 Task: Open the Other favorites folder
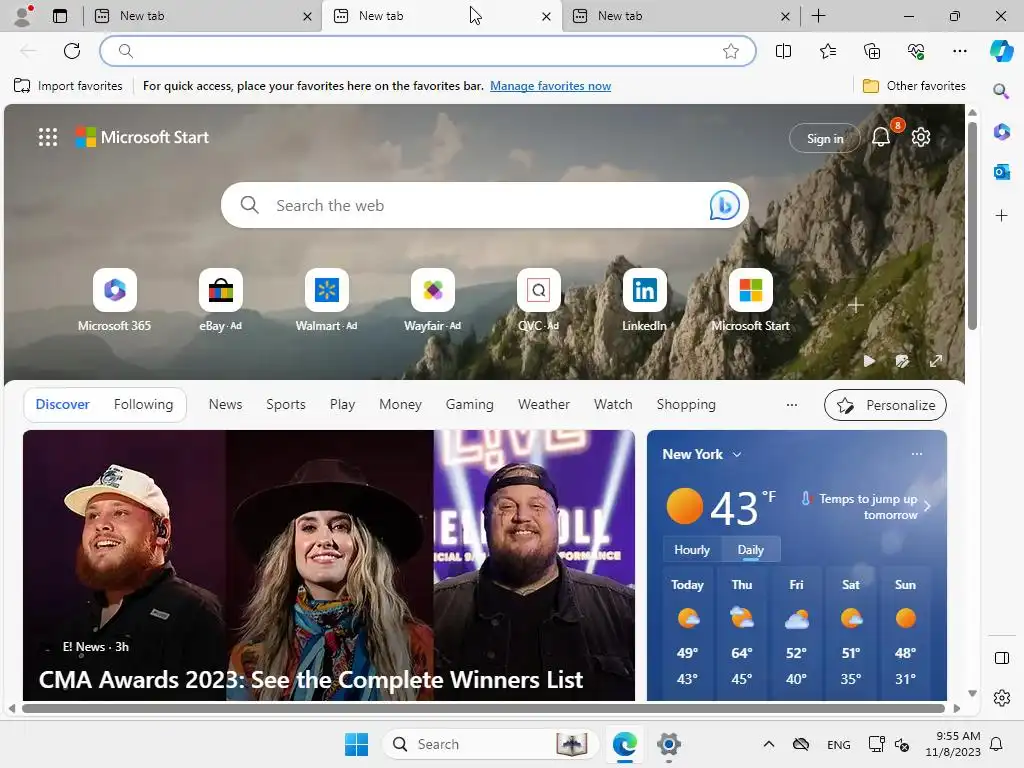click(x=914, y=86)
